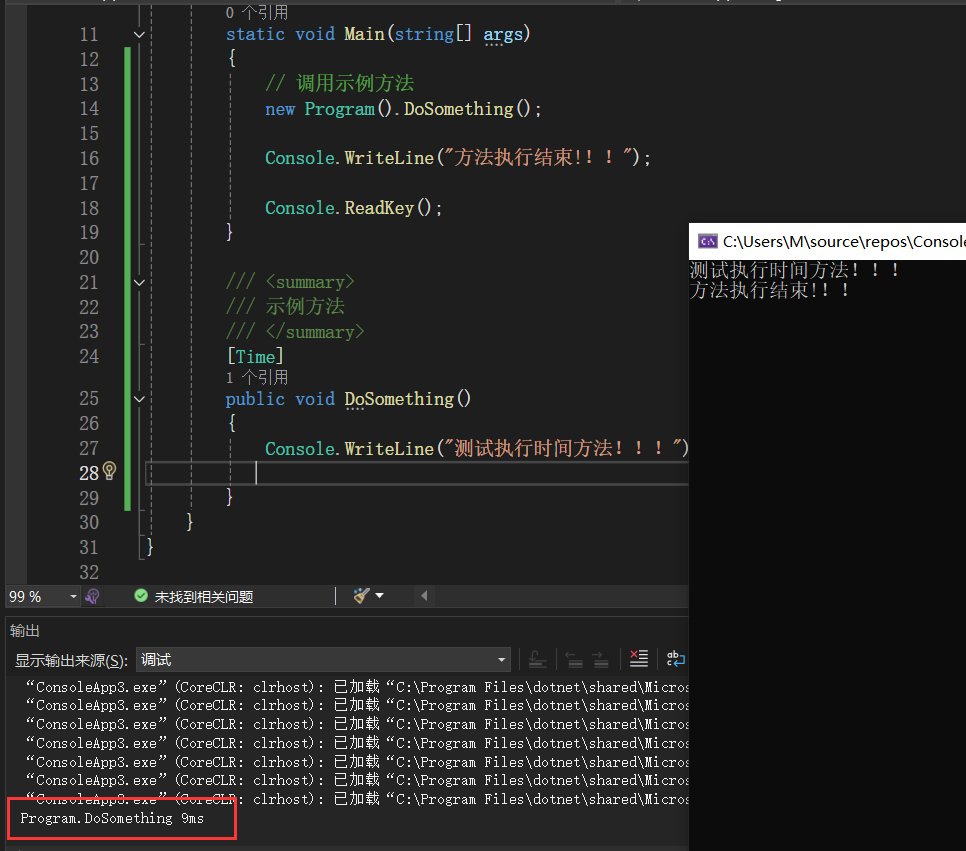This screenshot has width=966, height=851.
Task: Click the '0 个引用' CodeLens link
Action: [x=257, y=13]
